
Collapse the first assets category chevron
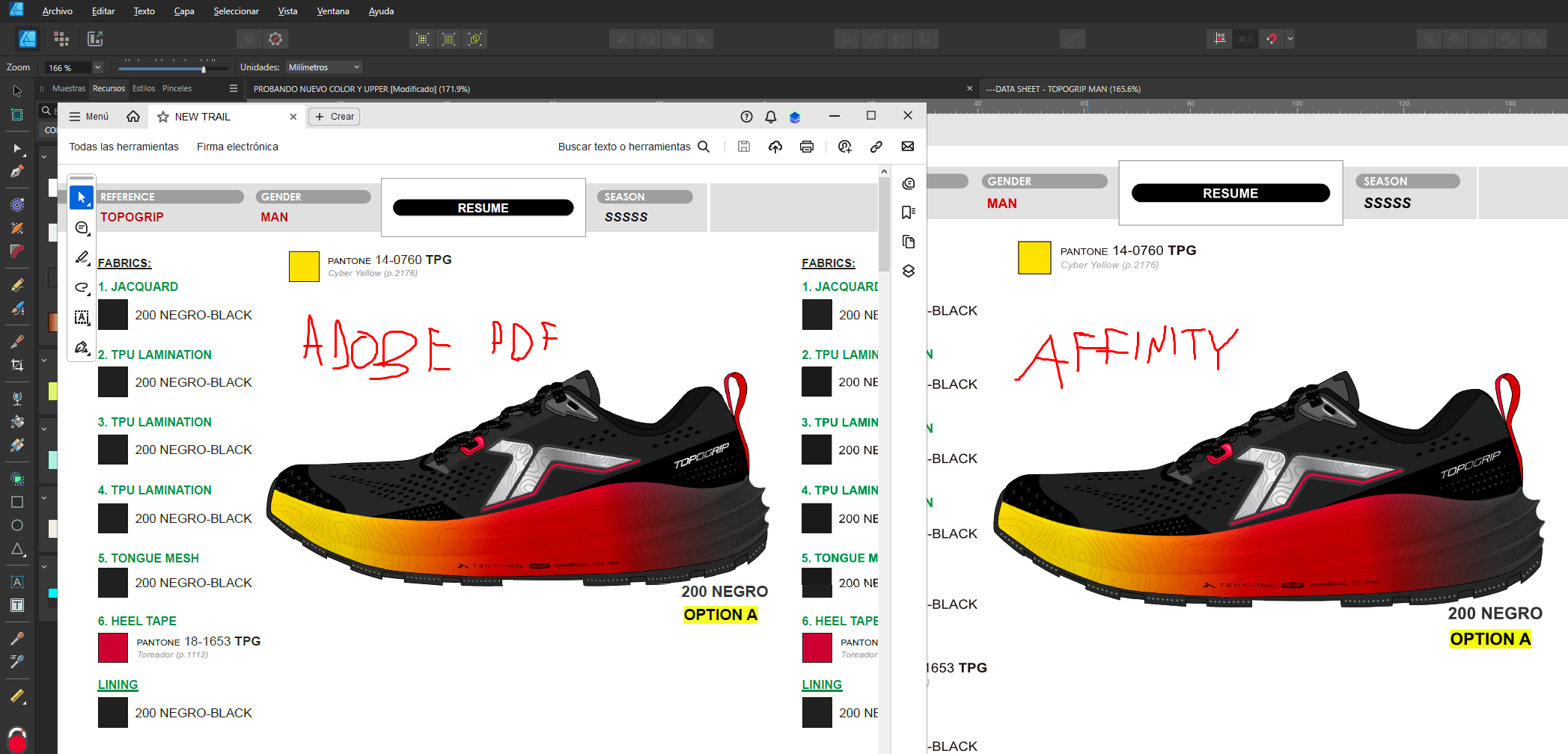click(x=44, y=156)
